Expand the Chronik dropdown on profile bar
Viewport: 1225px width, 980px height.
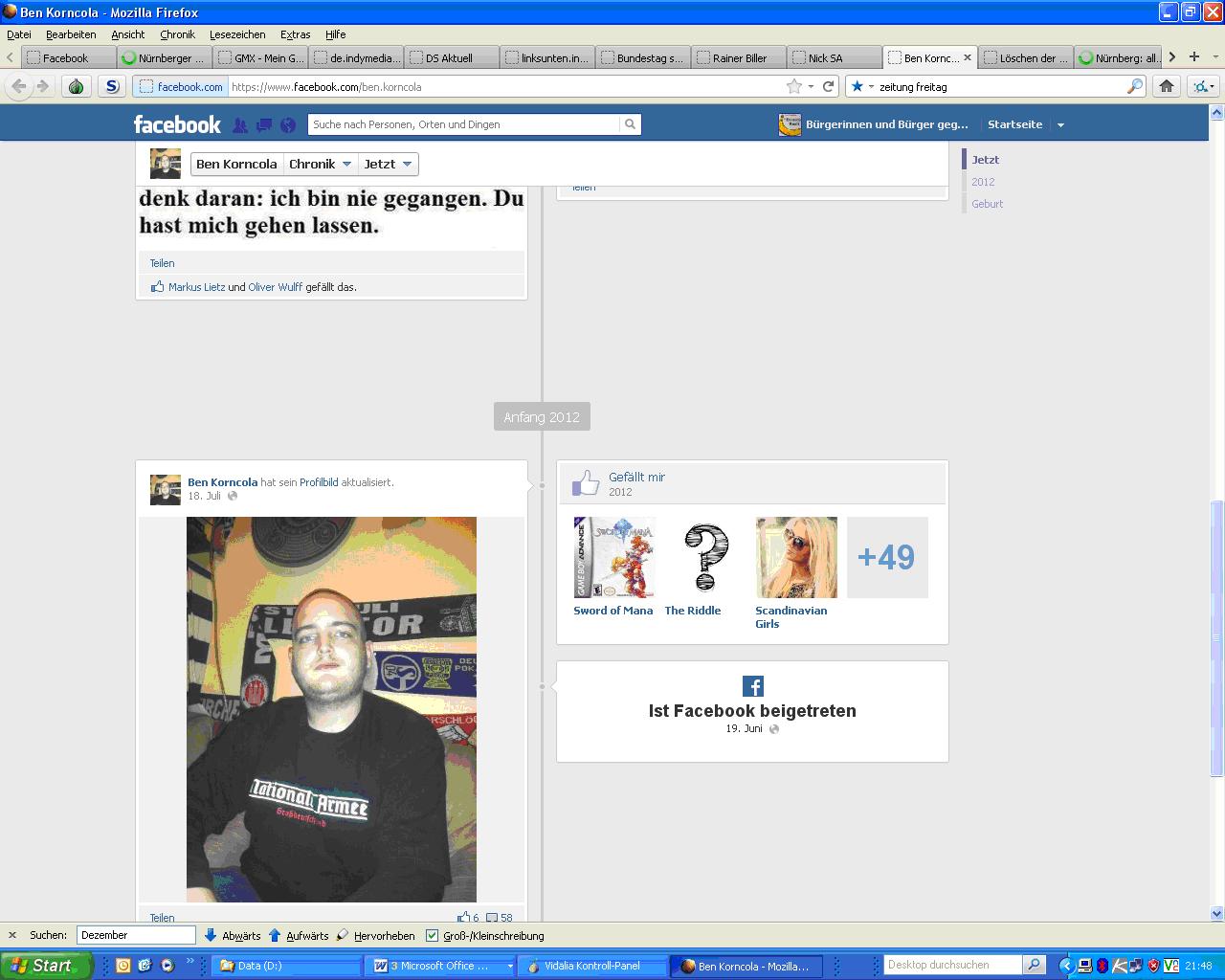tap(321, 164)
